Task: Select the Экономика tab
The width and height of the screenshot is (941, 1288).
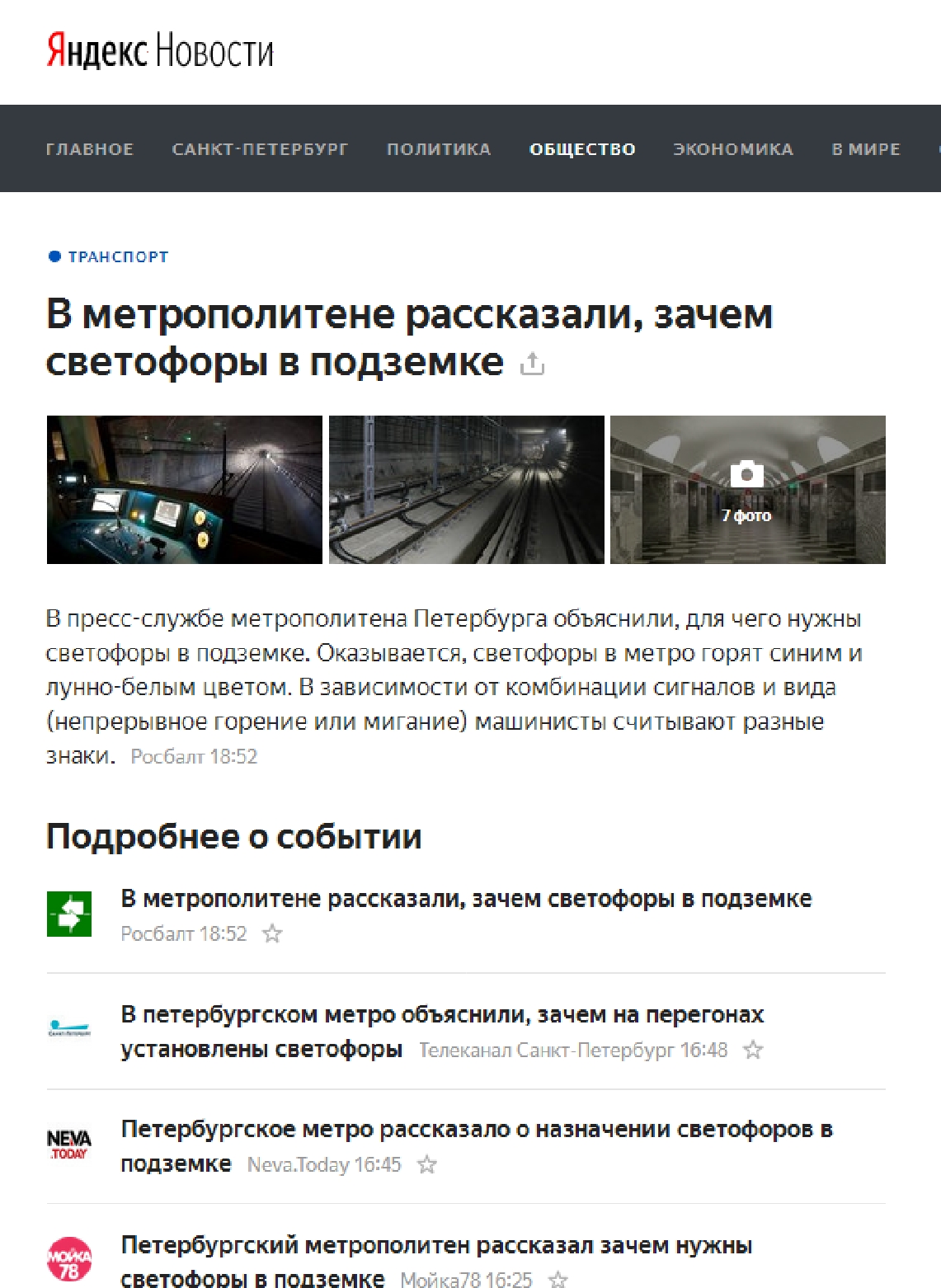Action: [733, 149]
